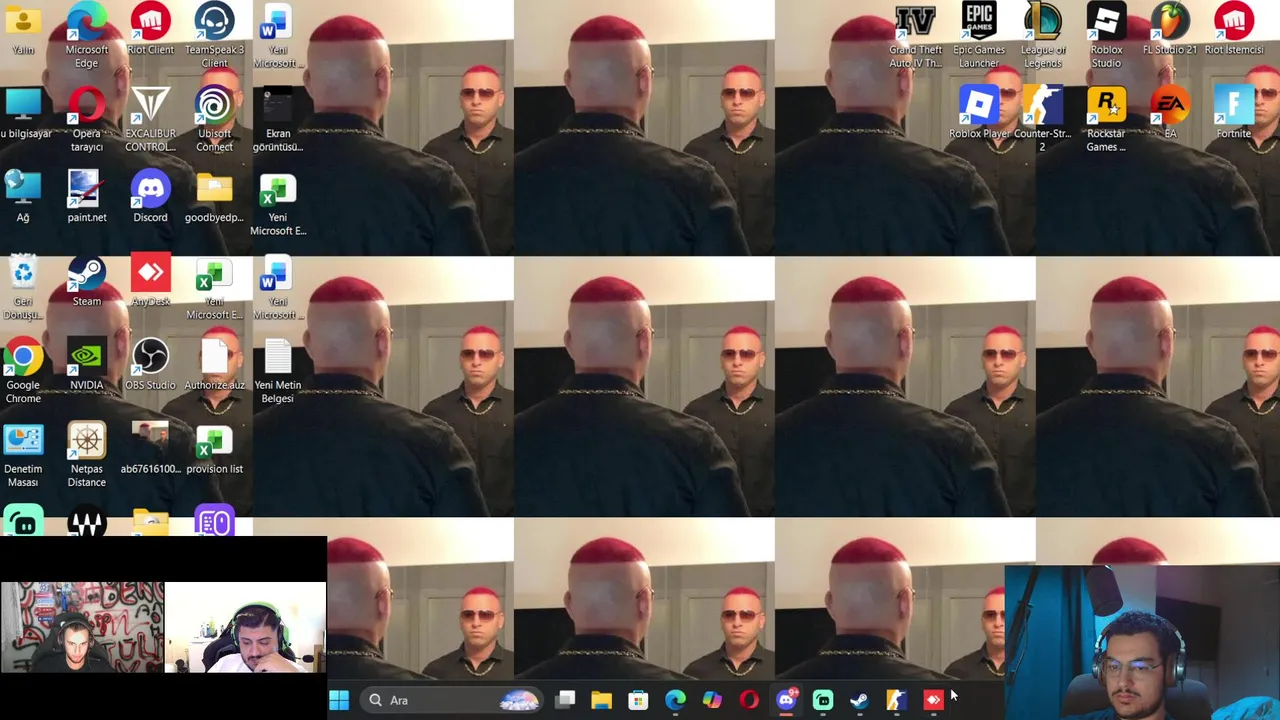The image size is (1280, 720).
Task: Open the Ekran görüntüsü file icon
Action: (x=278, y=120)
